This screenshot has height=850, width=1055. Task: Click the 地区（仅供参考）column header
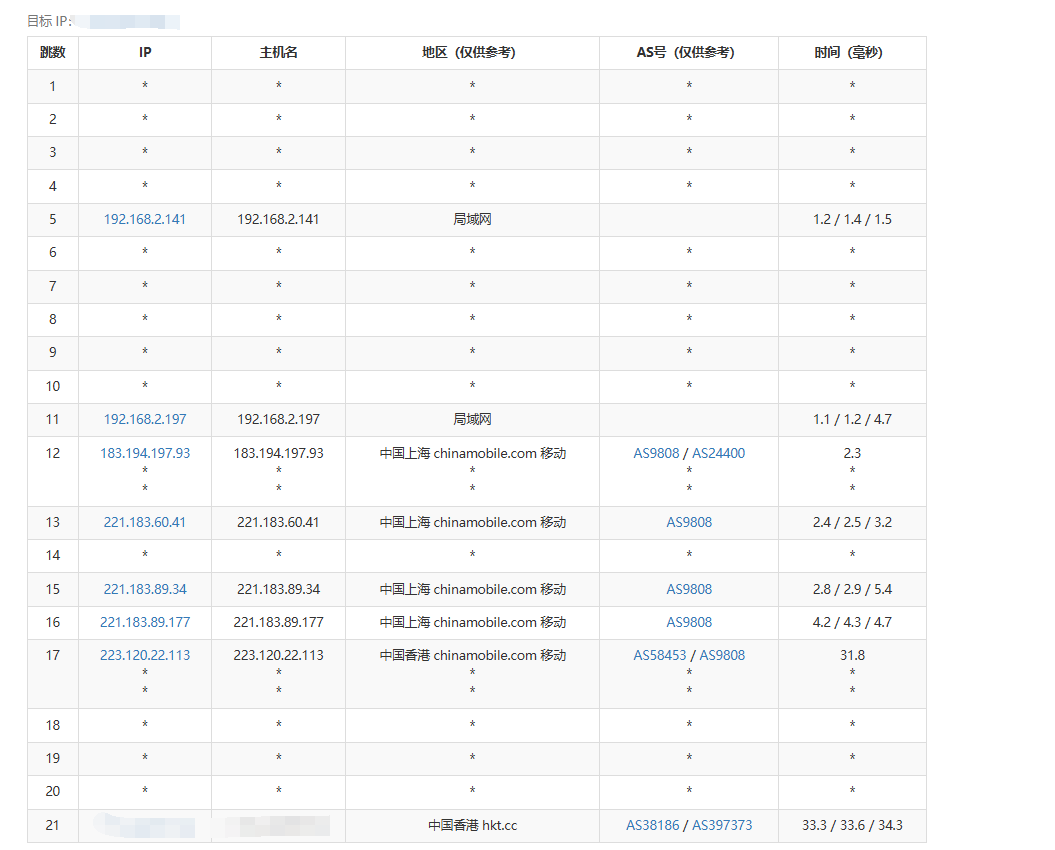click(472, 52)
